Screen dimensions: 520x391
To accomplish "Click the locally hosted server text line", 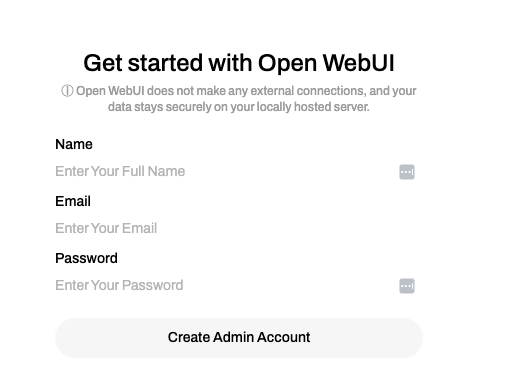I will pyautogui.click(x=239, y=107).
